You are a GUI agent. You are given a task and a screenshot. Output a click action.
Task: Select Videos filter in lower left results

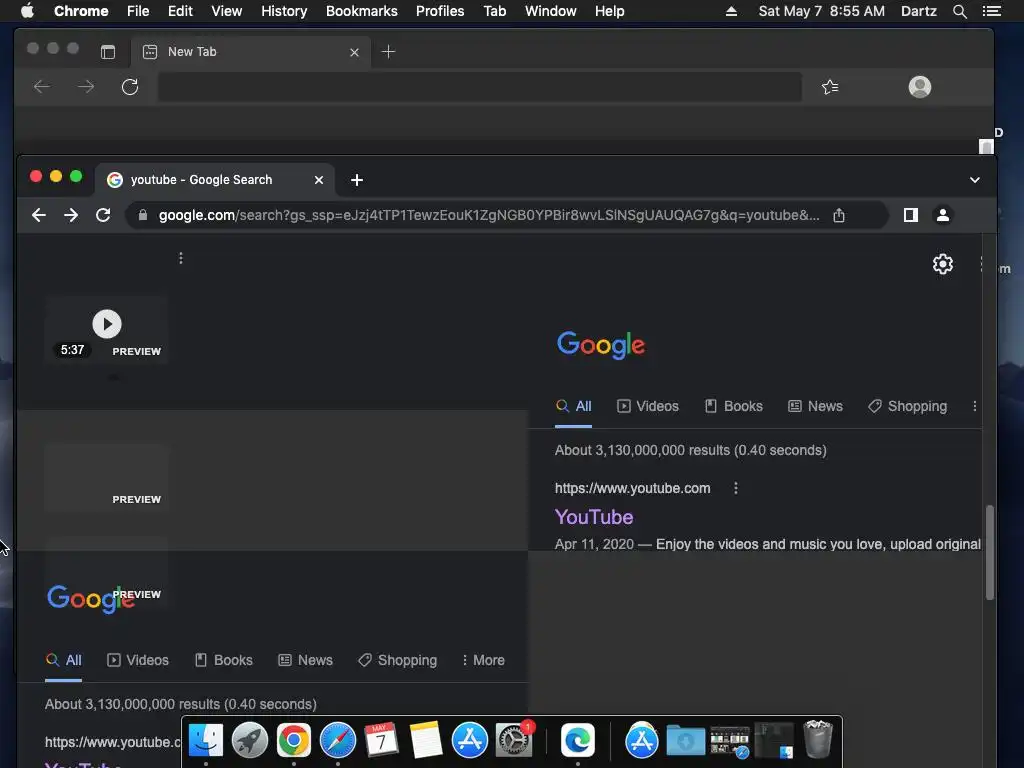(138, 660)
